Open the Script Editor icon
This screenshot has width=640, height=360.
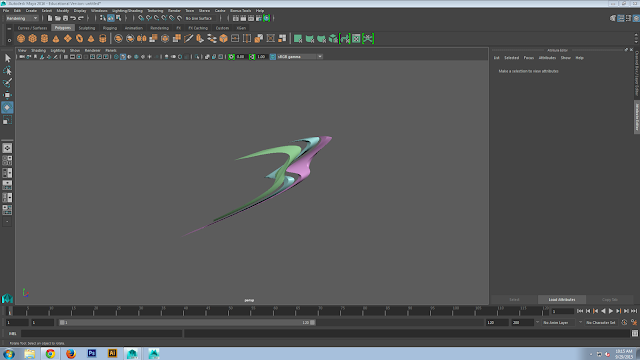click(635, 333)
